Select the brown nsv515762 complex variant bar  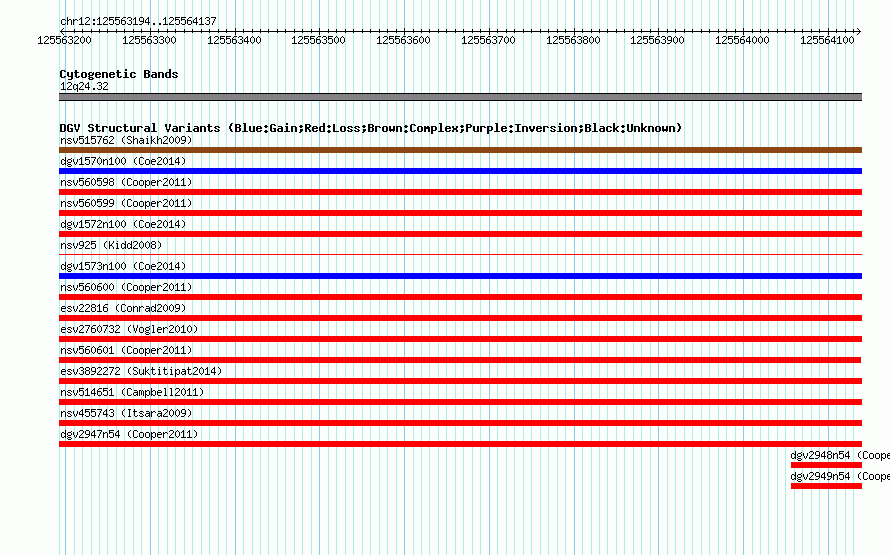[x=460, y=150]
